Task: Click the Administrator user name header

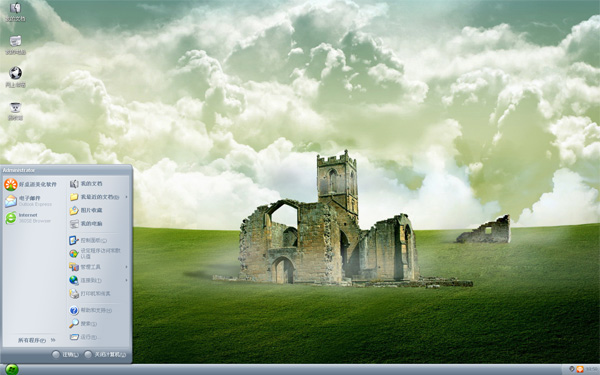Action: click(x=19, y=170)
